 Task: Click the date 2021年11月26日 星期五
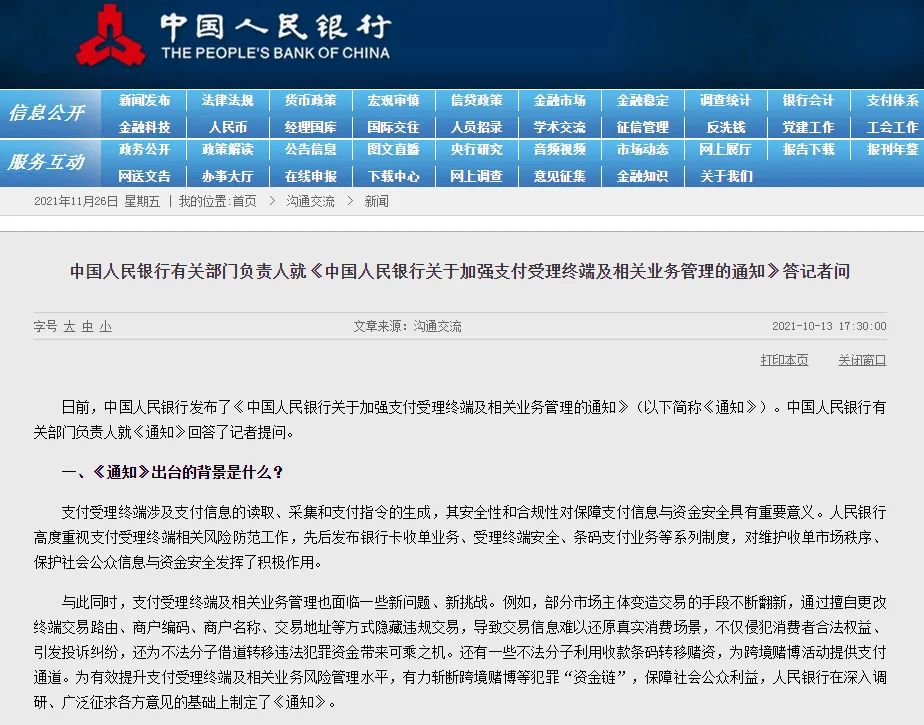click(97, 202)
